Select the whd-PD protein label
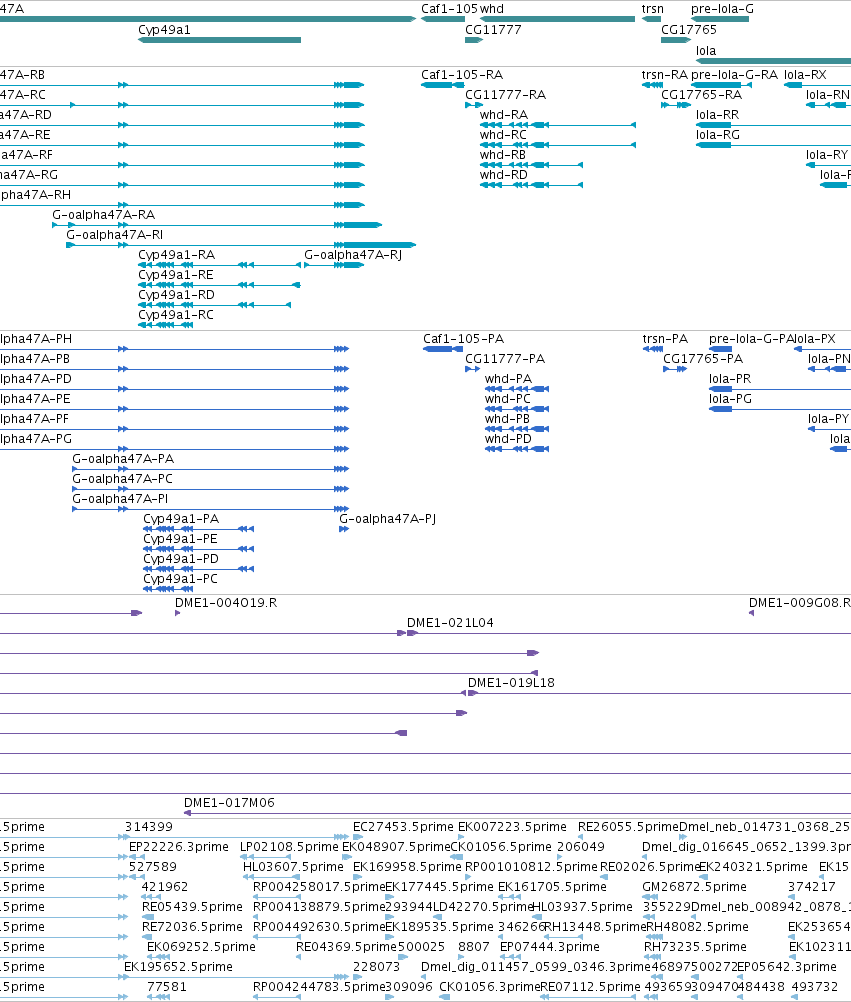The width and height of the screenshot is (851, 1002). point(508,438)
